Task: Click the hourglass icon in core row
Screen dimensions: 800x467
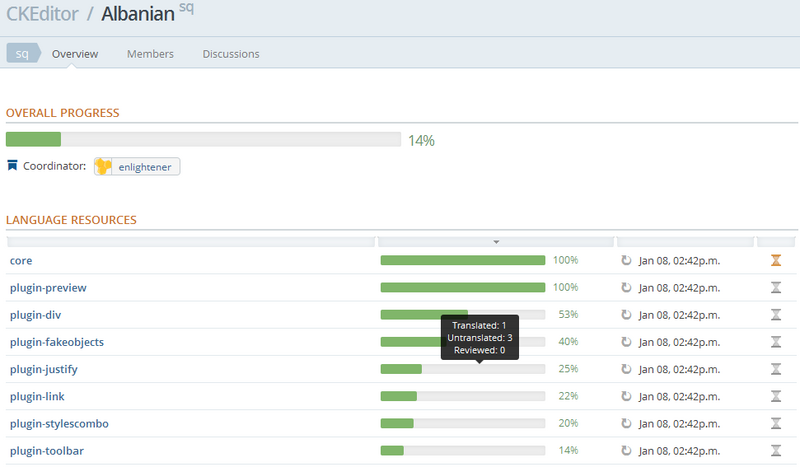Action: pos(776,260)
